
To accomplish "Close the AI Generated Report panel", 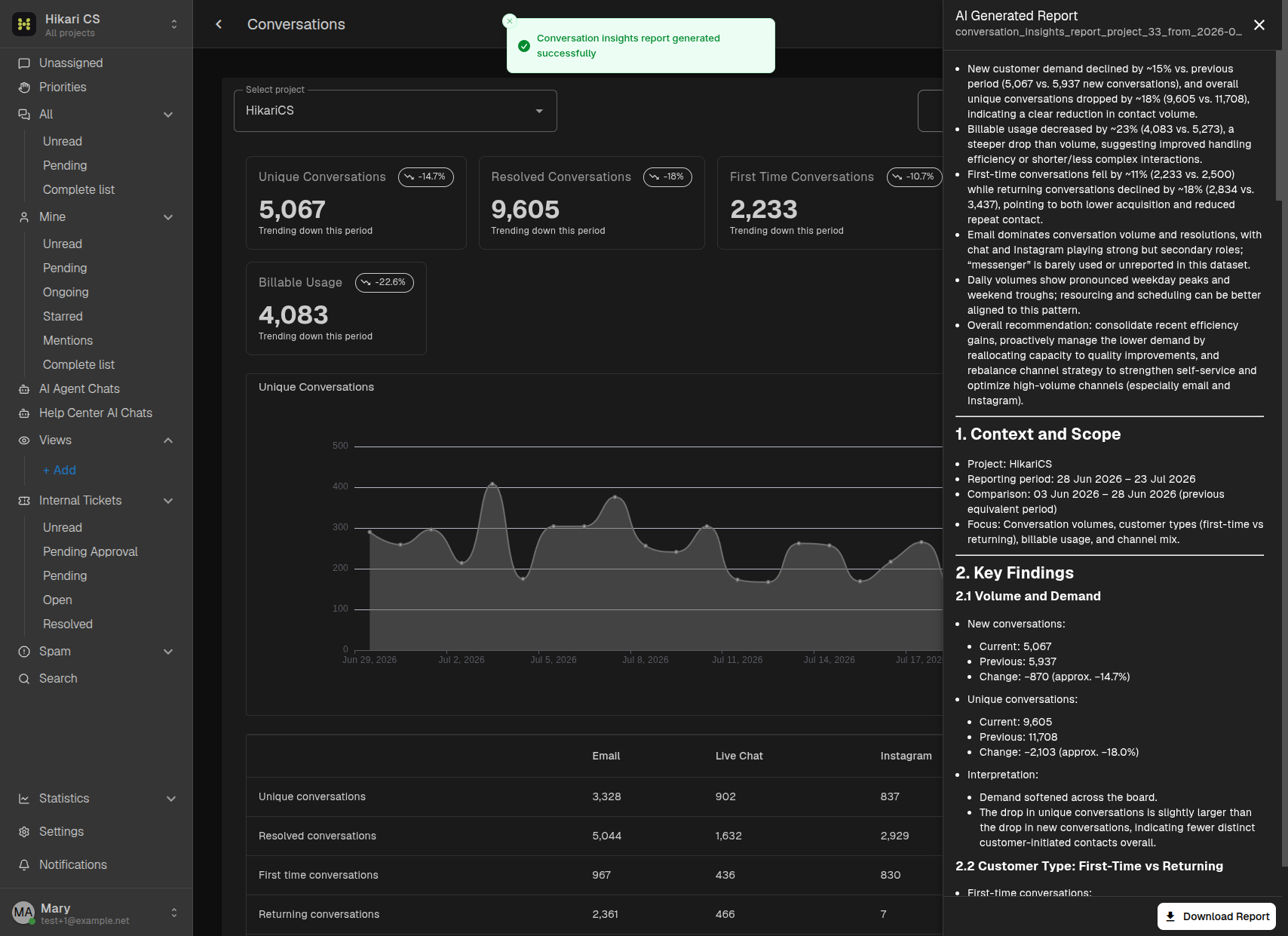I will (1259, 25).
